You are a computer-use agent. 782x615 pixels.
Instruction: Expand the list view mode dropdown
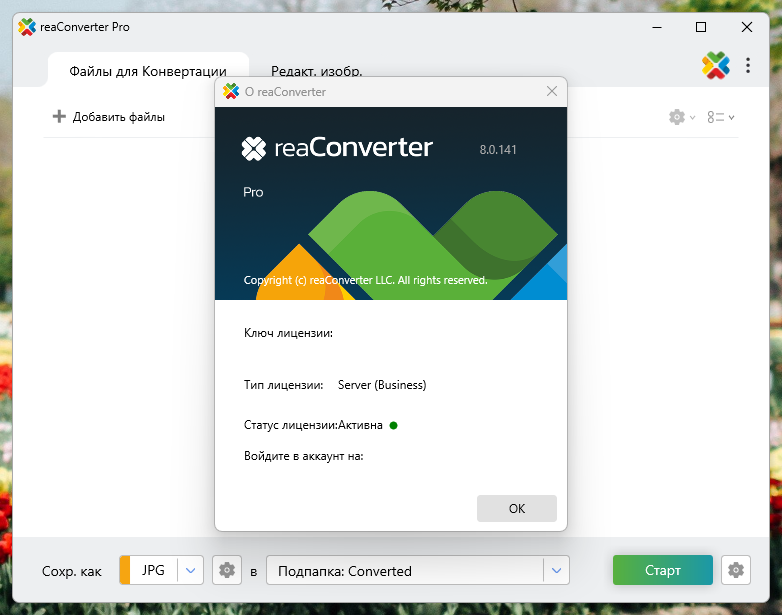pos(721,117)
